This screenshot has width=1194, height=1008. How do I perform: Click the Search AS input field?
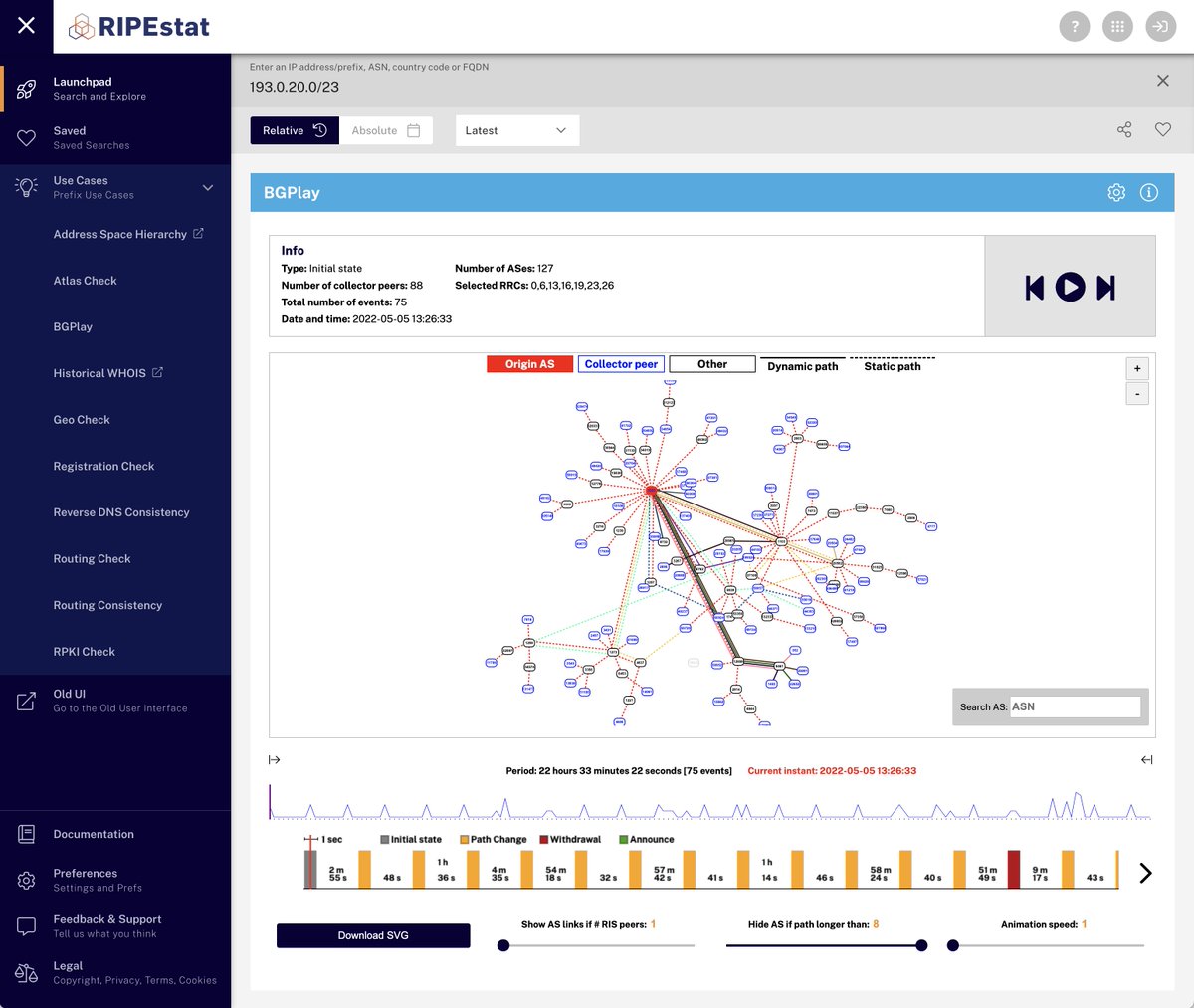coord(1075,706)
